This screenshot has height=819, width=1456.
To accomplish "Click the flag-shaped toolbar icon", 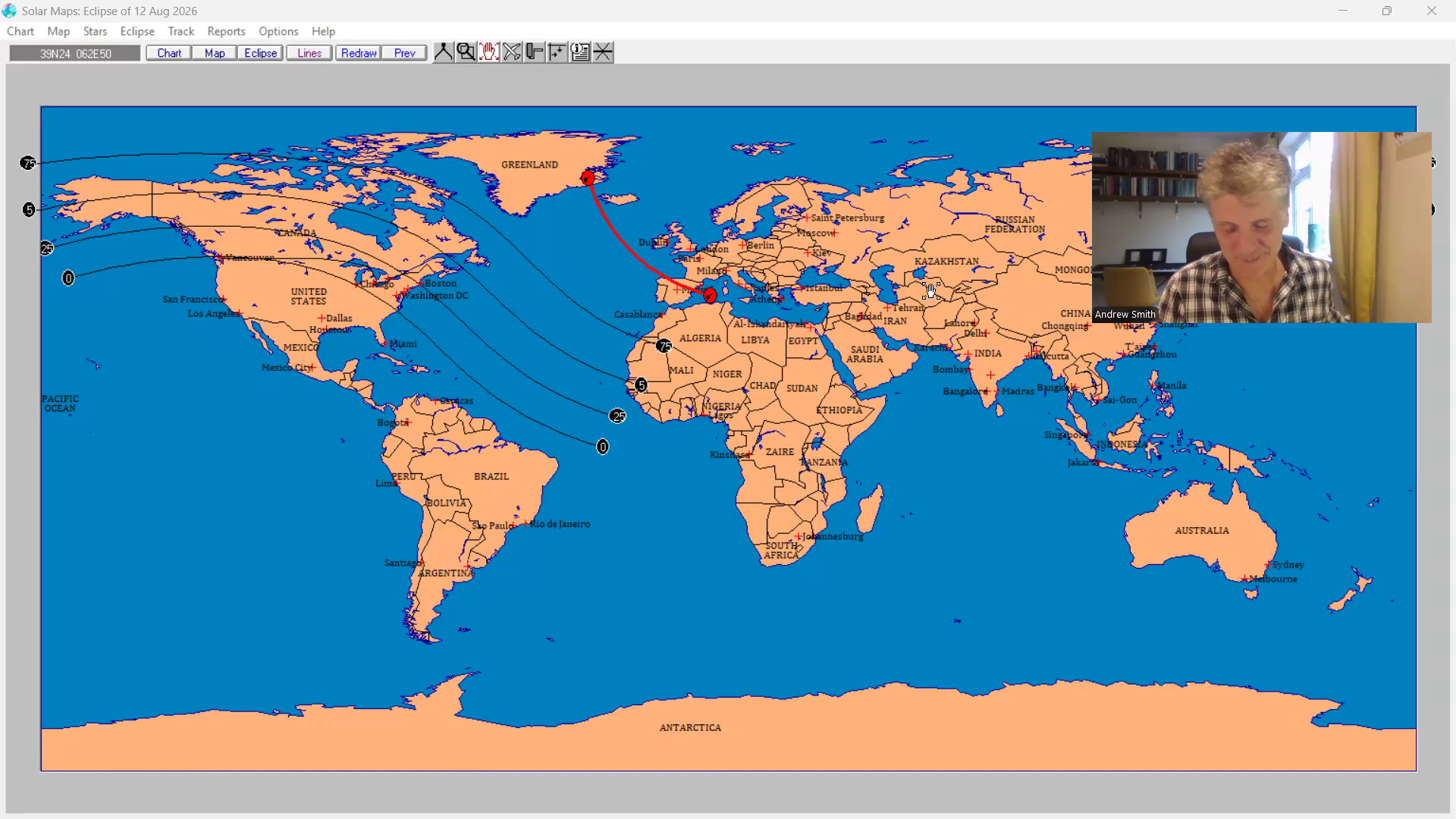I will (535, 52).
